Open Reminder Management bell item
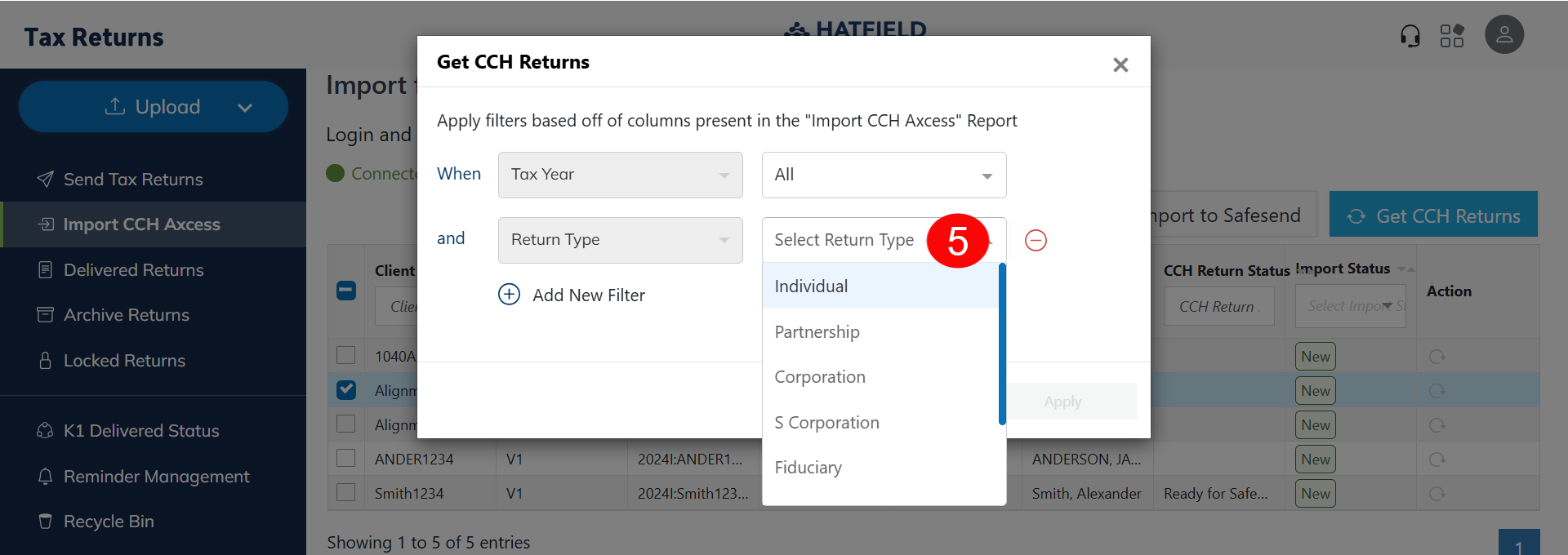Viewport: 1568px width, 555px height. 156,476
